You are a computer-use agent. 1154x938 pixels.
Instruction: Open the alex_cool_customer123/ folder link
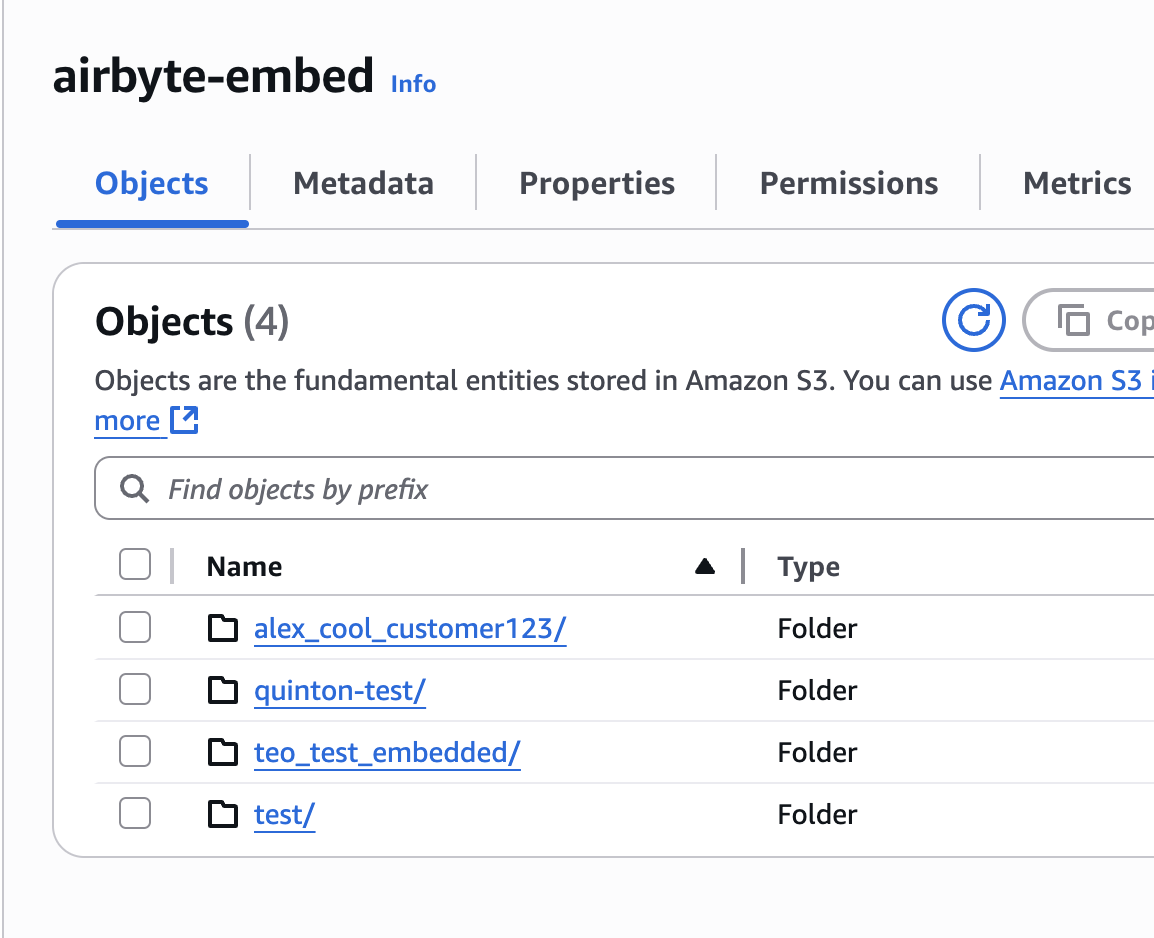410,629
